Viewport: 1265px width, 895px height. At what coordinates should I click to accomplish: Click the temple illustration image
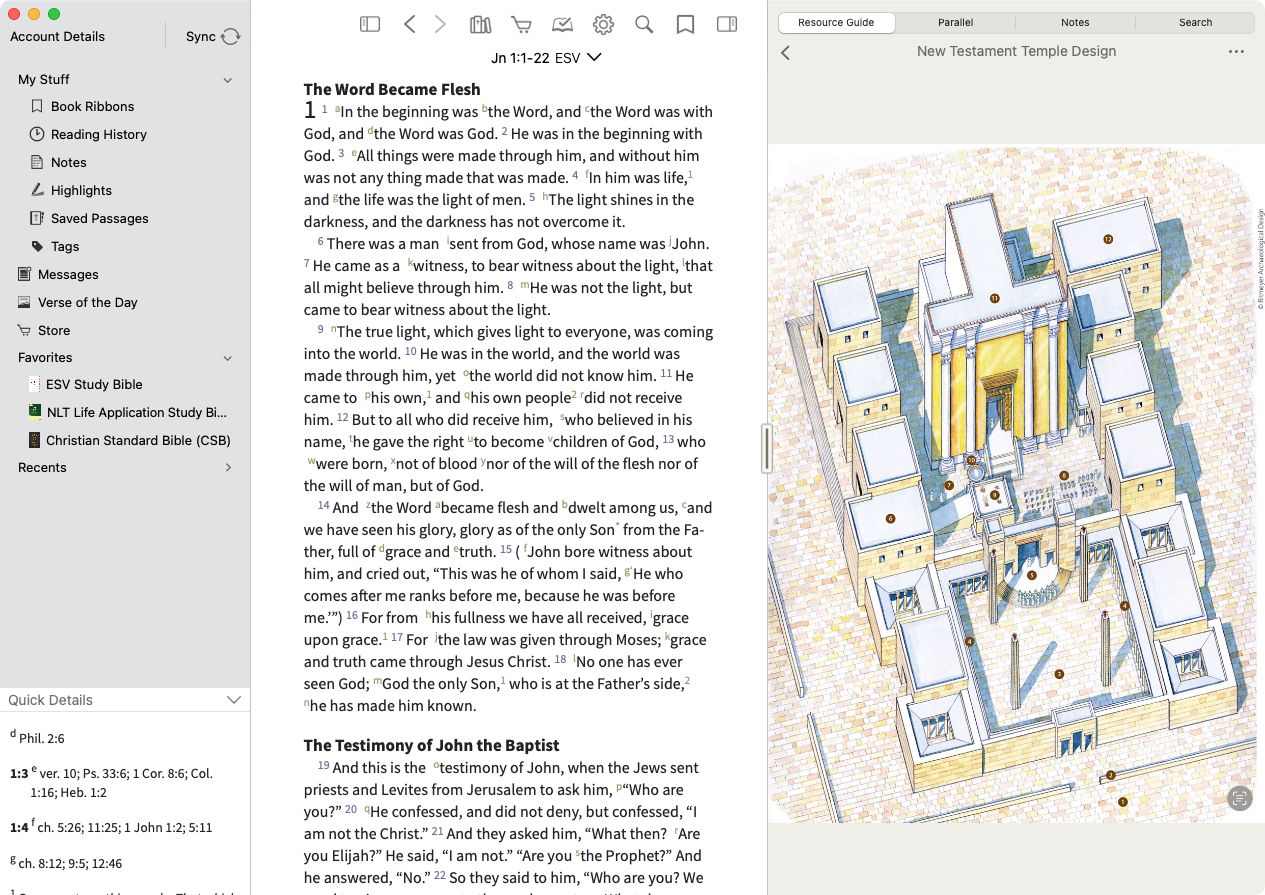pos(1016,483)
